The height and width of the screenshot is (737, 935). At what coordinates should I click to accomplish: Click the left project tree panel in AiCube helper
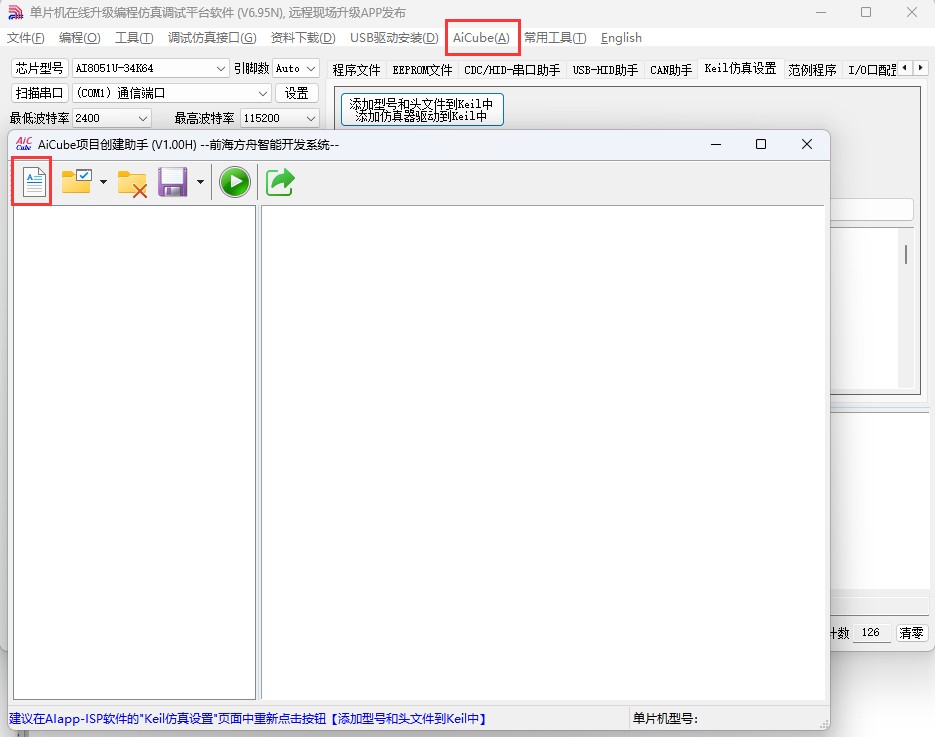[x=135, y=453]
